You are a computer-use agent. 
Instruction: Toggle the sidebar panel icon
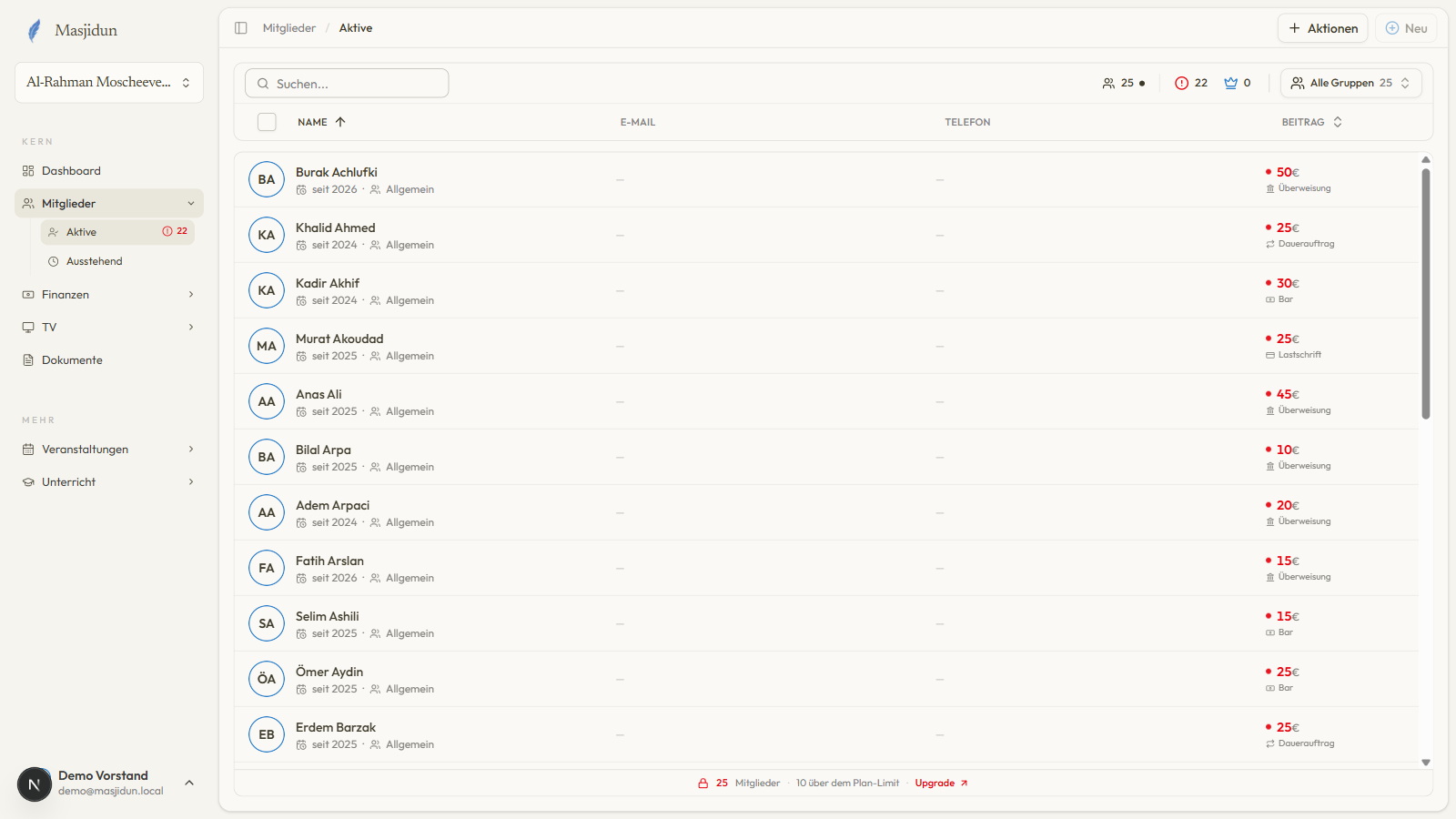(241, 28)
